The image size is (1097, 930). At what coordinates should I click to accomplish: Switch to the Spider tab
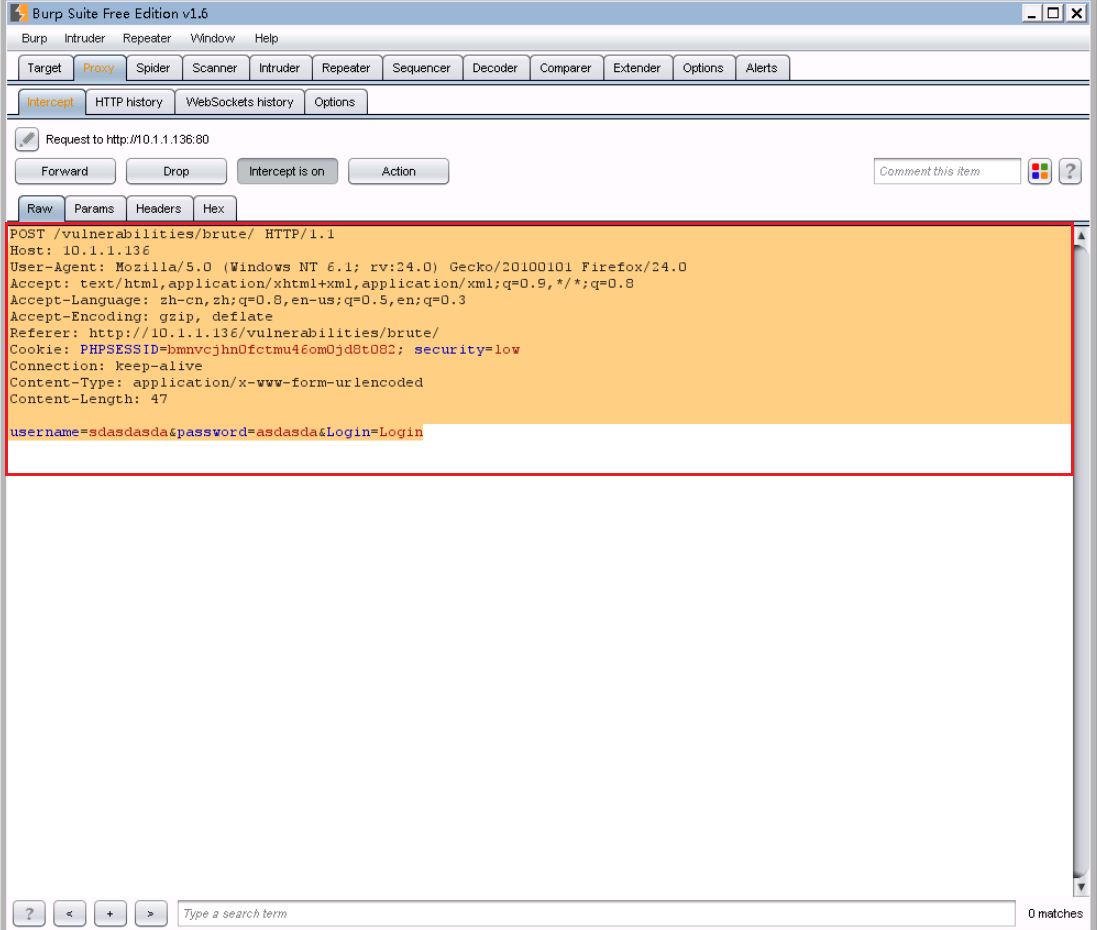(153, 68)
